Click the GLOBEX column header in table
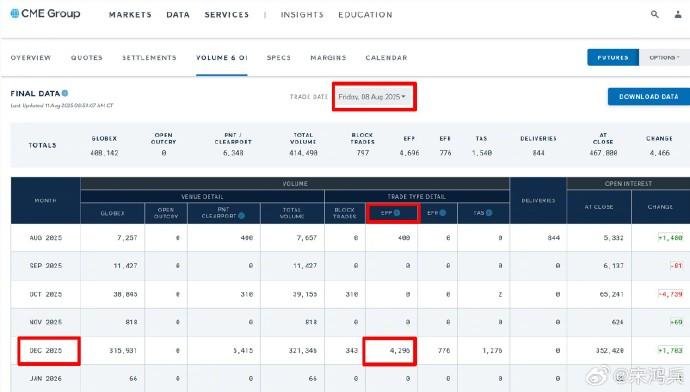 click(x=113, y=213)
